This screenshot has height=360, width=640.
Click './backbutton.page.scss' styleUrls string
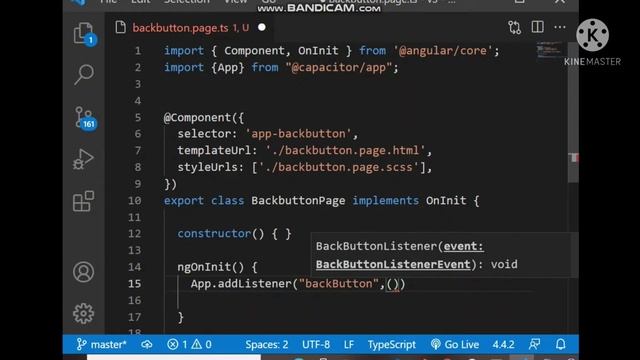coord(339,167)
